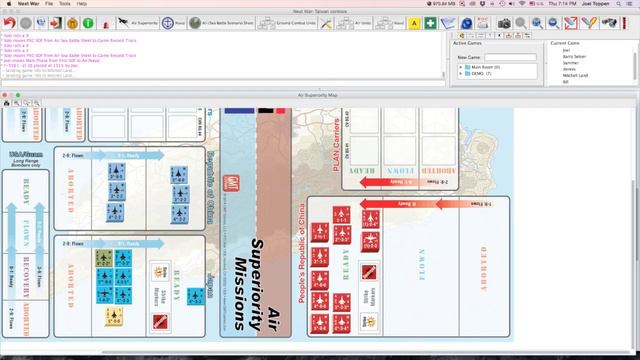The height and width of the screenshot is (360, 640).
Task: Click the notes checklist icon
Action: 448,23
